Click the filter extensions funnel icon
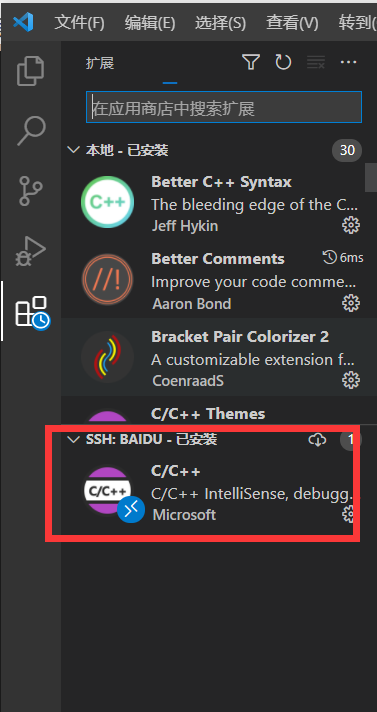 point(251,62)
